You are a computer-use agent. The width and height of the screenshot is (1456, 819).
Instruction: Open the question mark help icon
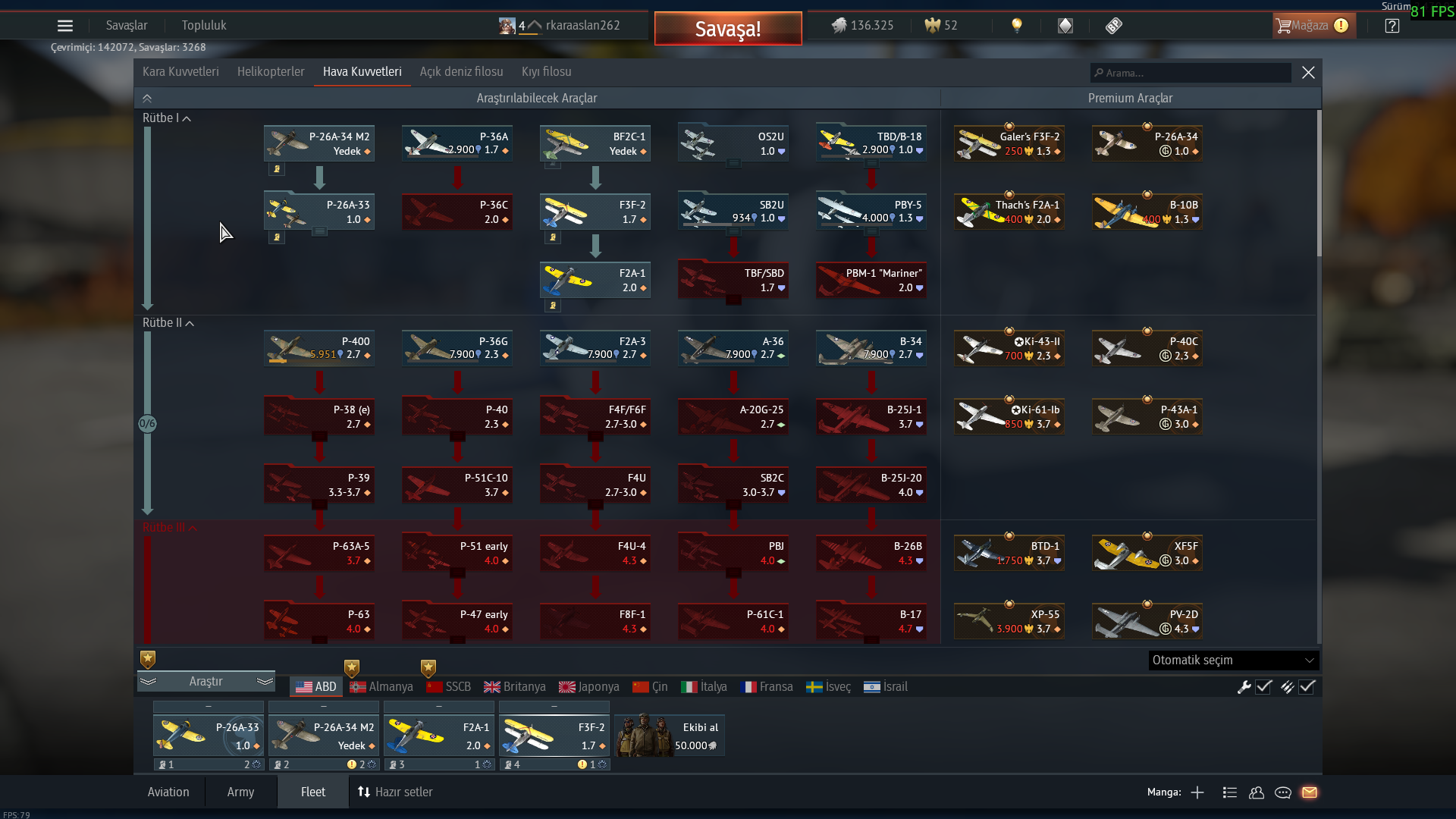1392,26
